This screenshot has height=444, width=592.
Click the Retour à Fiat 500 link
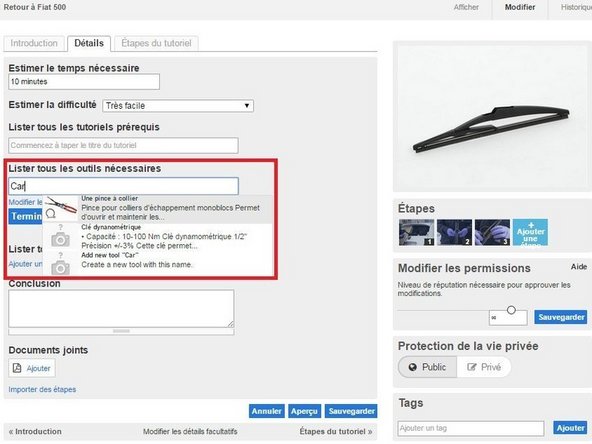[x=35, y=7]
